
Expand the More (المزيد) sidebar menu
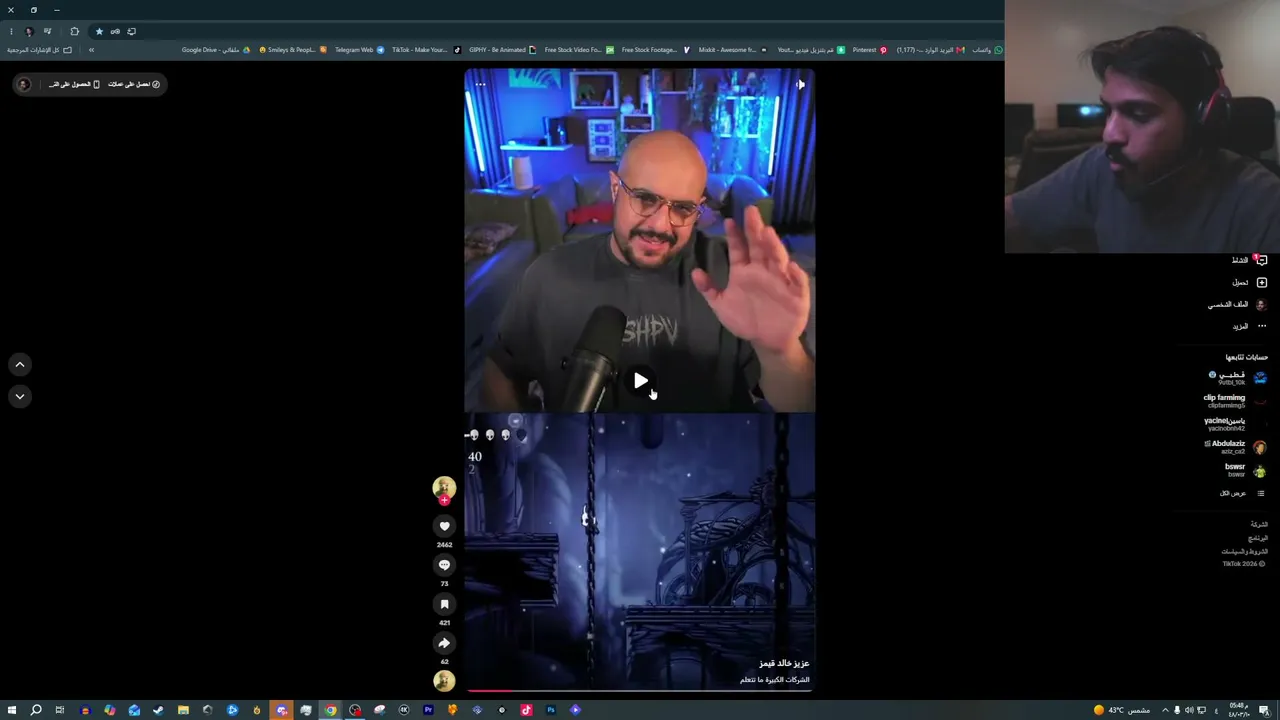coord(1250,326)
